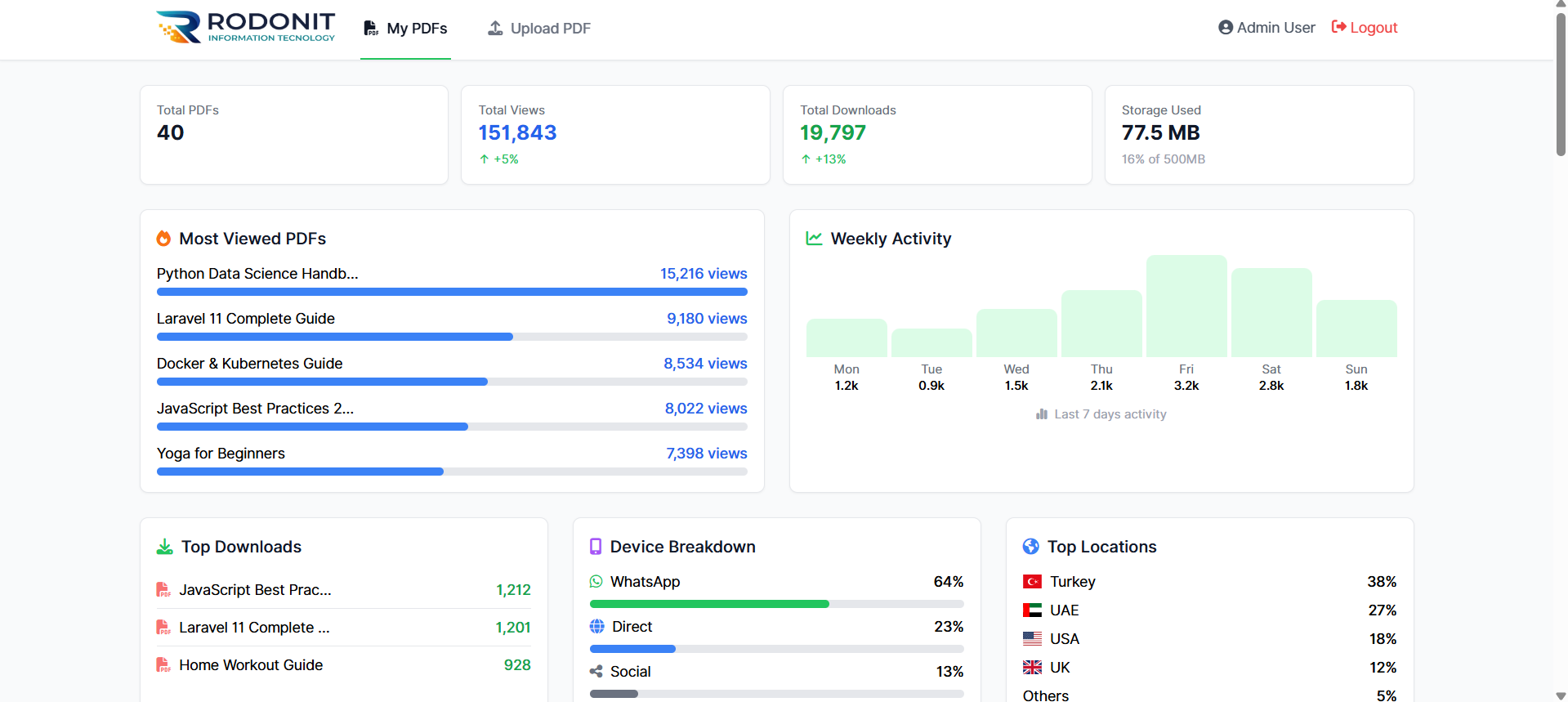Open Laravel 11 Complete Guide in Most Viewed
1568x702 pixels.
click(246, 319)
